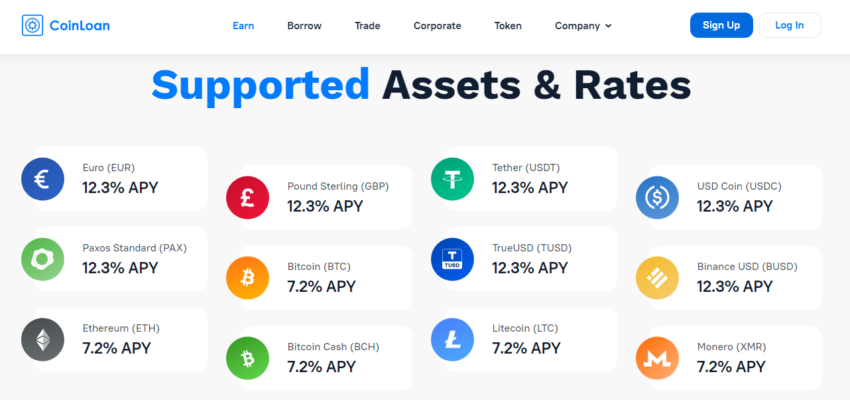Select the Paxos Standard green icon
This screenshot has height=400, width=850.
pyautogui.click(x=43, y=259)
